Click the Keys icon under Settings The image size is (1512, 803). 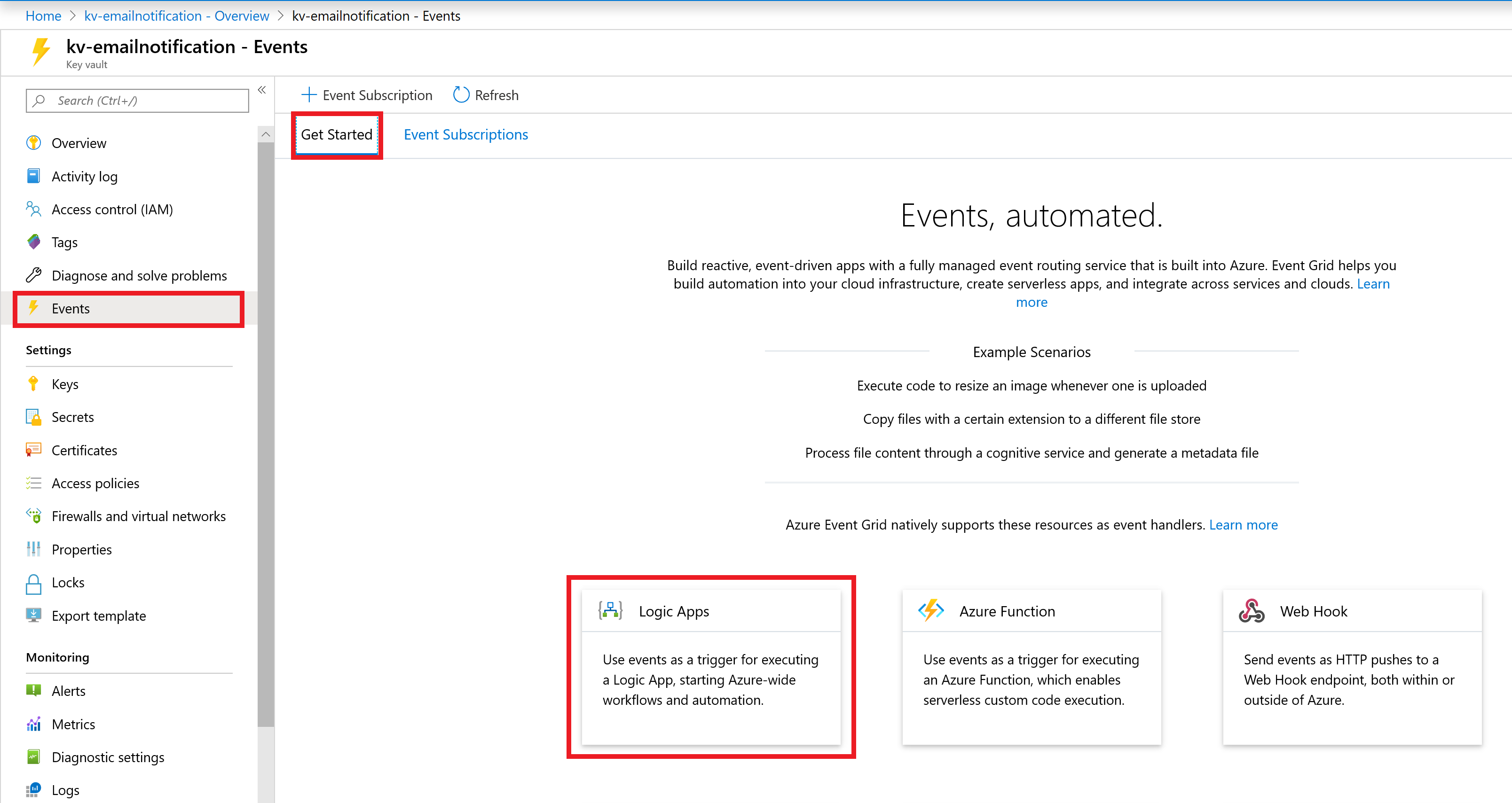[x=34, y=384]
